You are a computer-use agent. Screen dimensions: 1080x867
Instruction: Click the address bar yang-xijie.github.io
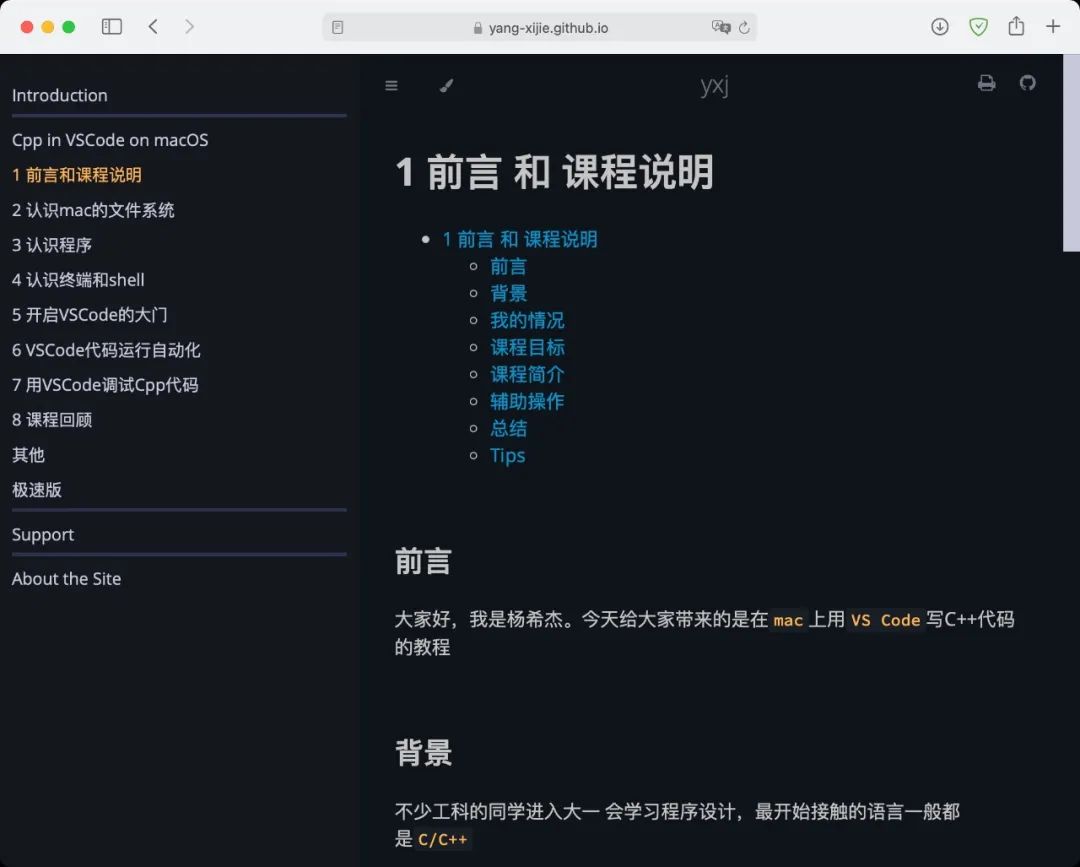[540, 28]
